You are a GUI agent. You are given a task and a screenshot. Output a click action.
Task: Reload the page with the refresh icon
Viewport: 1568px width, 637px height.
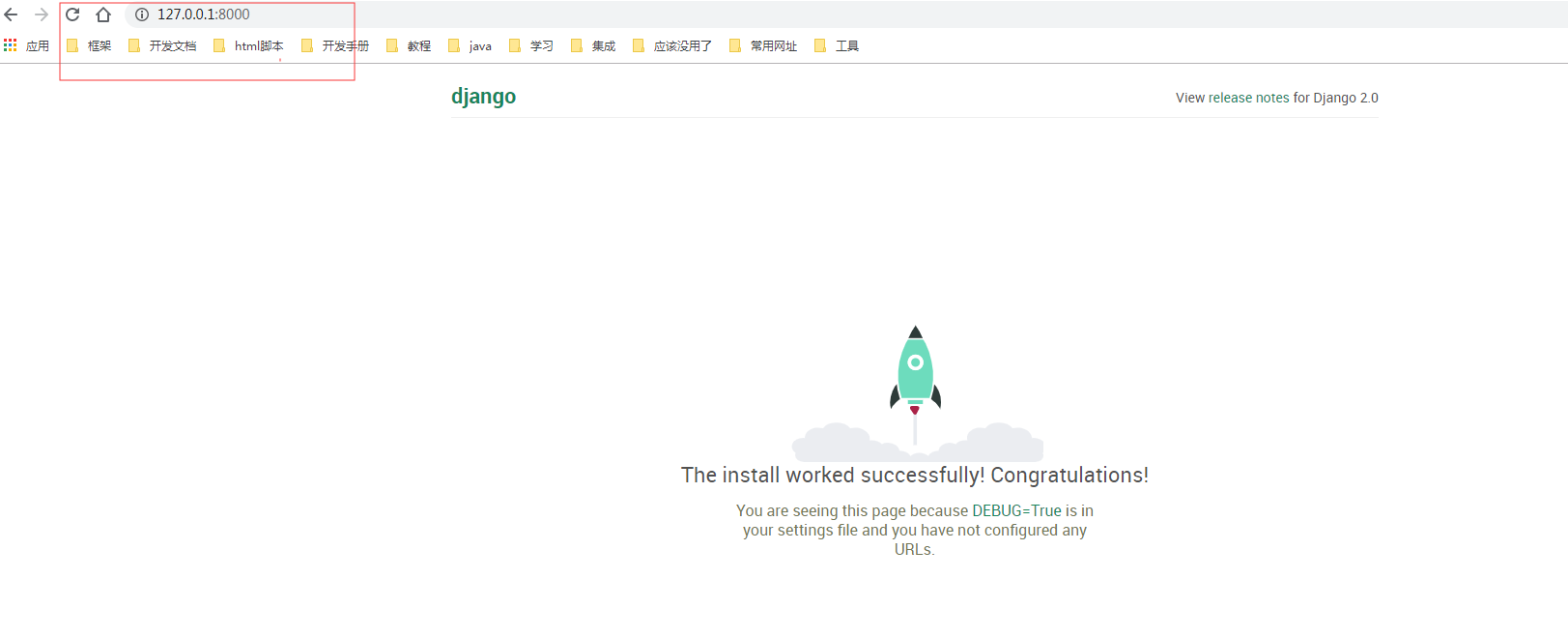[x=72, y=14]
